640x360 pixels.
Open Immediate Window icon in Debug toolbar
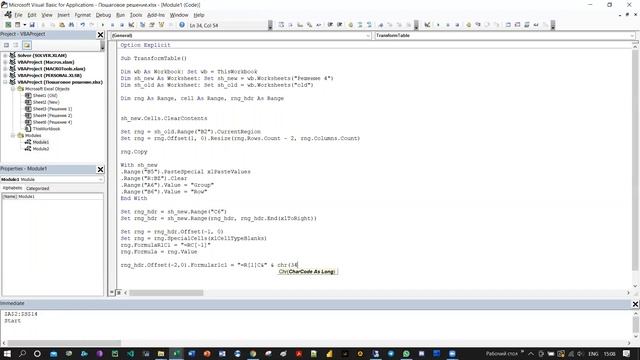coord(518,25)
